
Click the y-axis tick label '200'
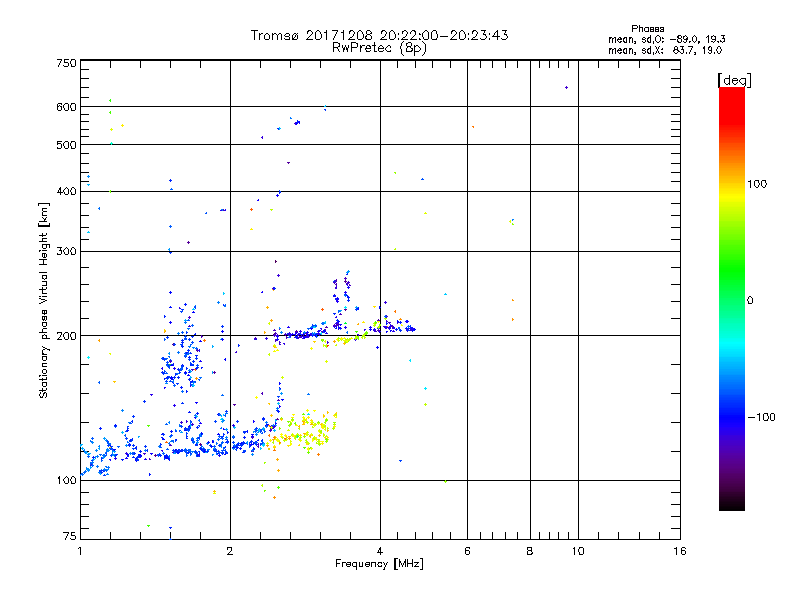click(x=66, y=336)
